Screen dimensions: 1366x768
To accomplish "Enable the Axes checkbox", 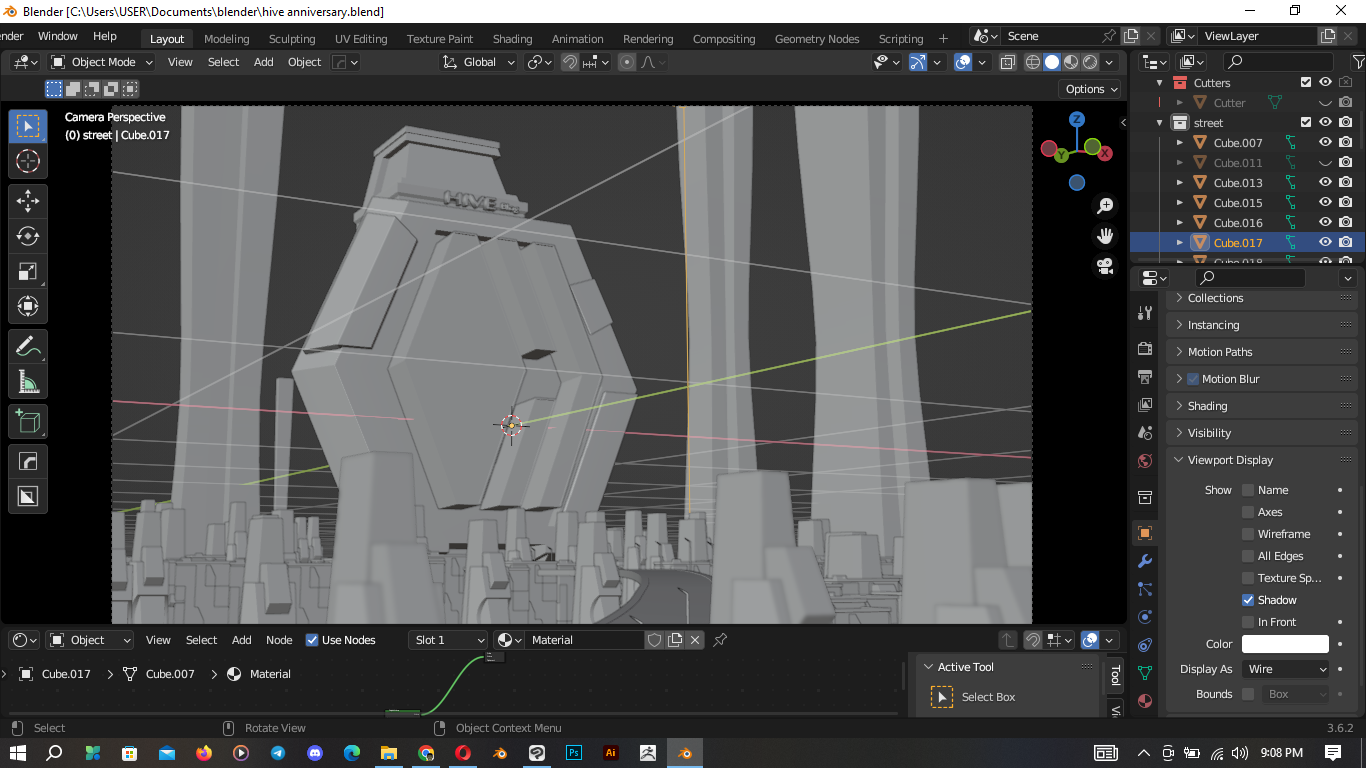I will 1248,512.
